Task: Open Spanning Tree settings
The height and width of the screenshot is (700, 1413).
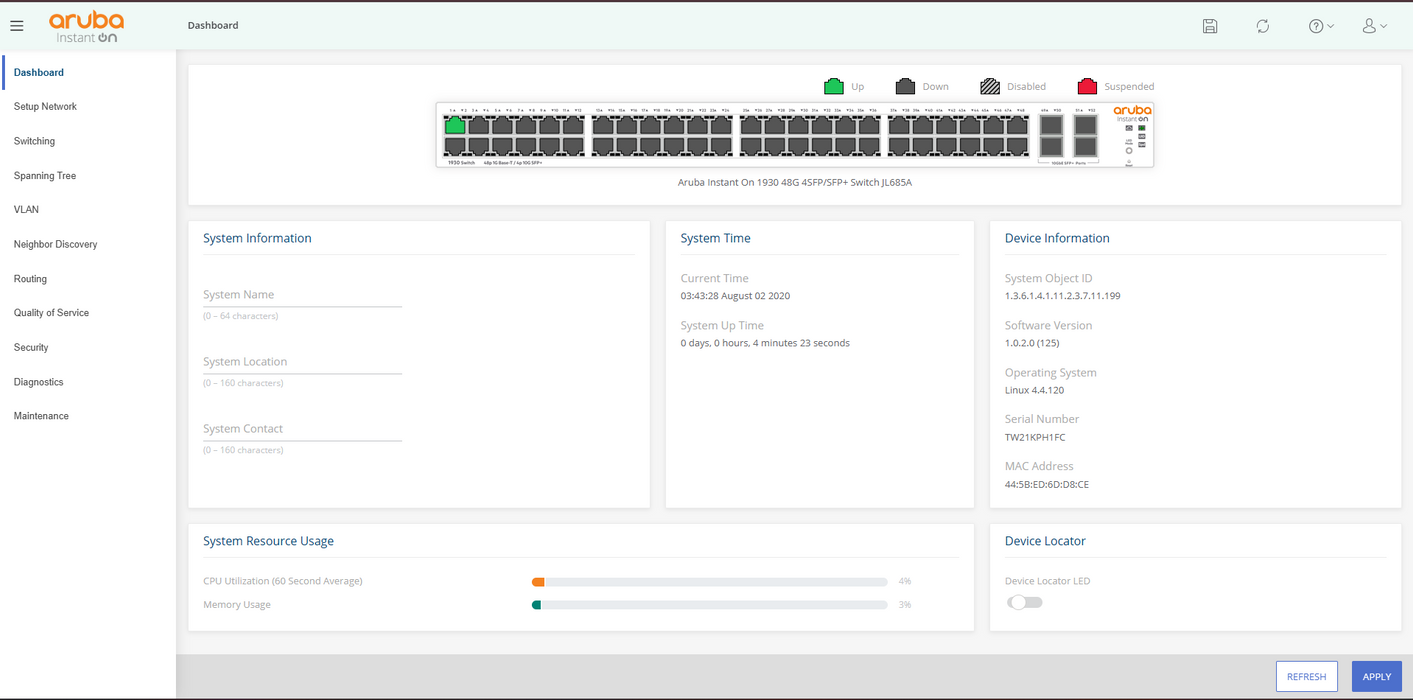Action: pos(45,176)
